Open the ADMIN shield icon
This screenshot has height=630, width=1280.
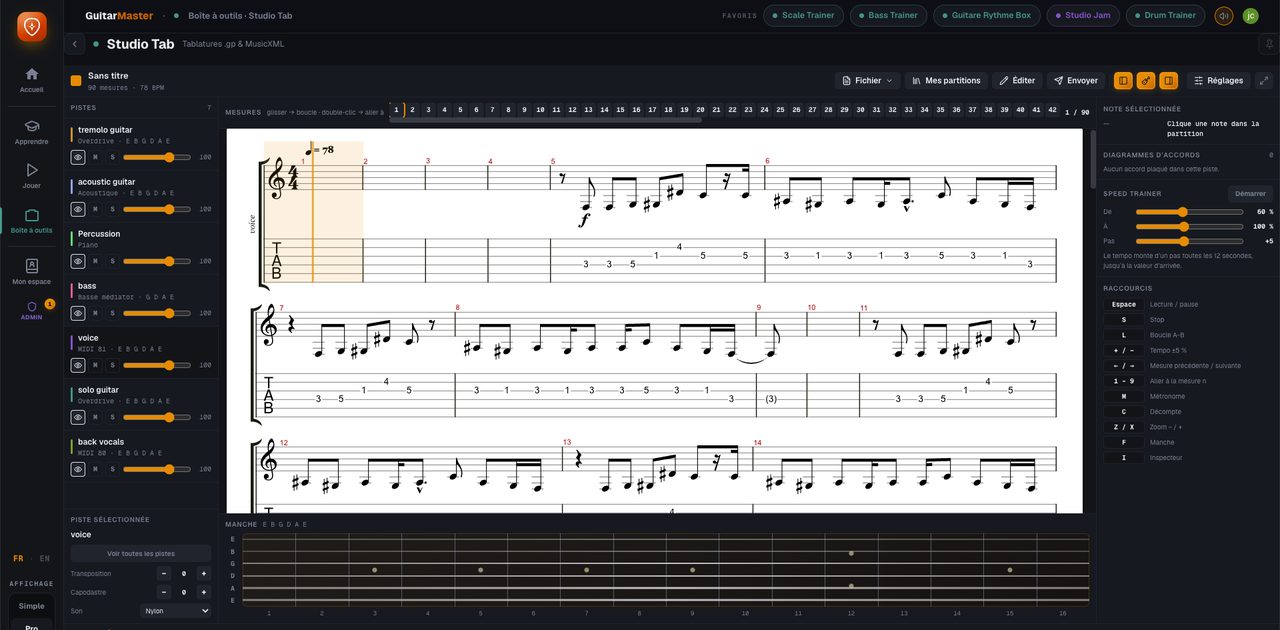click(x=31, y=307)
